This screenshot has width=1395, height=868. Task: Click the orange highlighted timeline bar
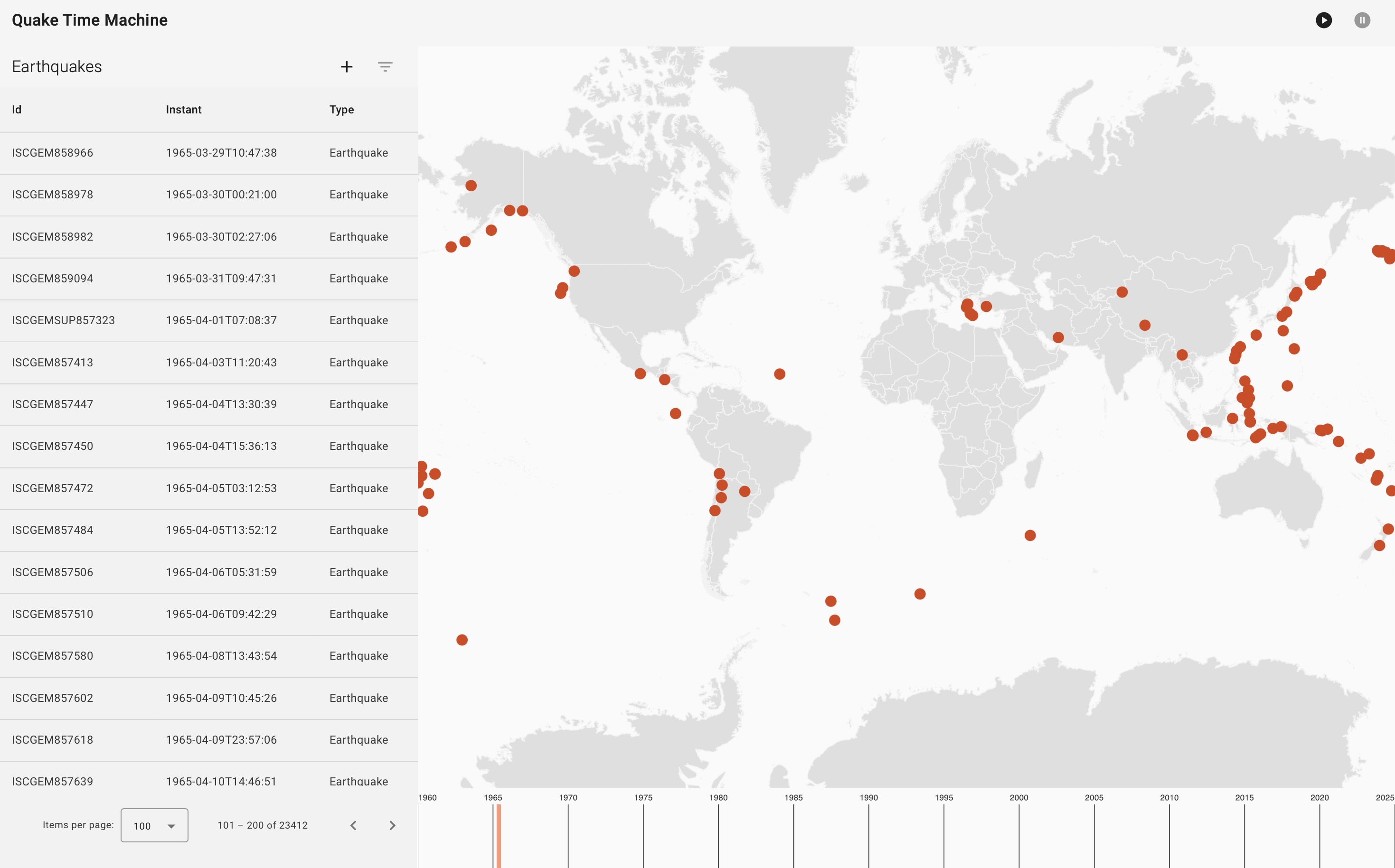point(499,835)
